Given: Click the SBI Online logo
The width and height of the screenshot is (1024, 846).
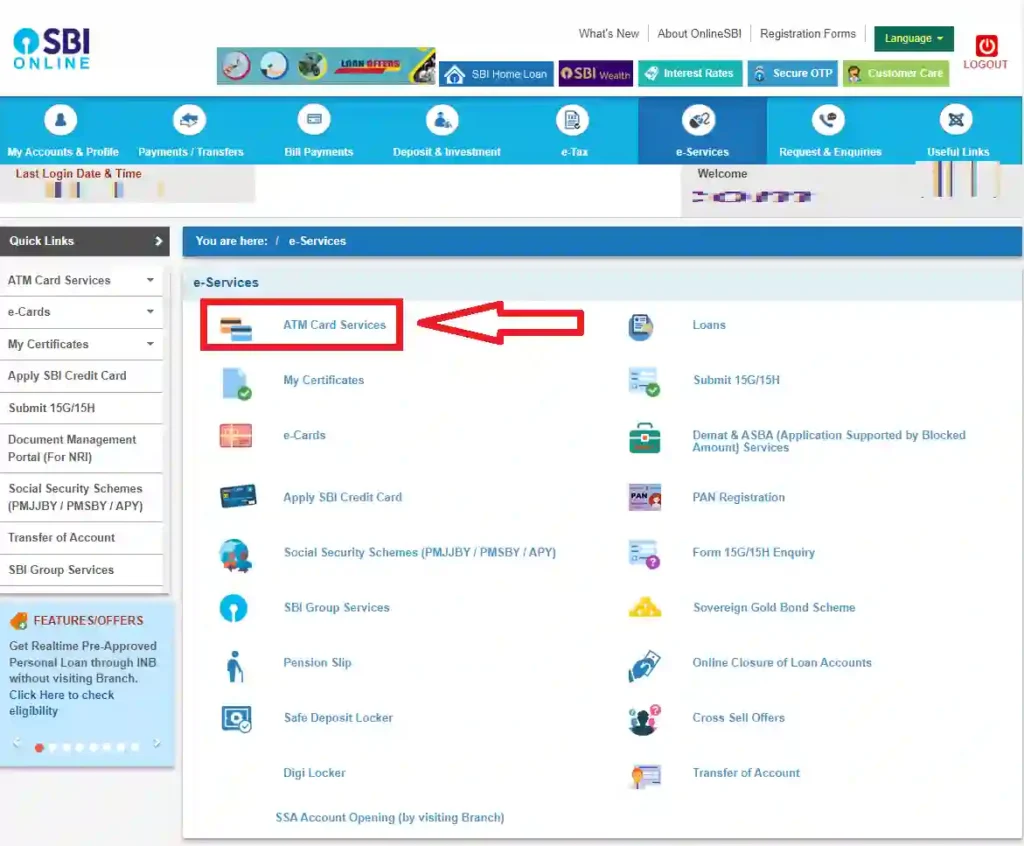Looking at the screenshot, I should pyautogui.click(x=52, y=48).
